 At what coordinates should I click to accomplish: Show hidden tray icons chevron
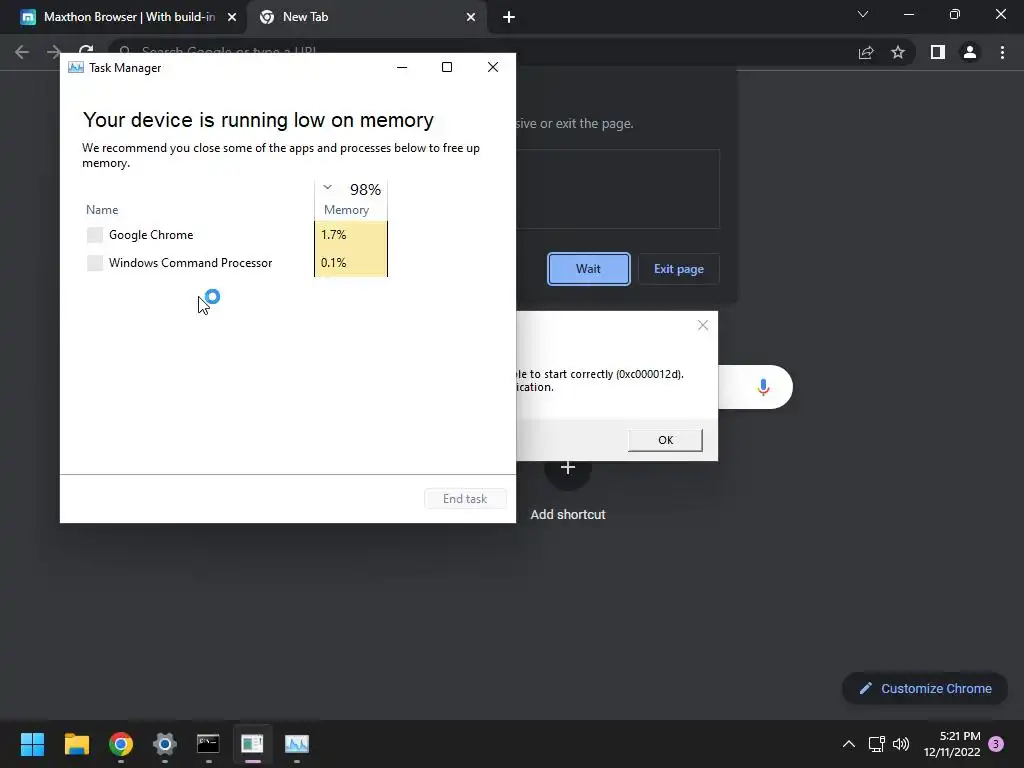click(x=848, y=744)
